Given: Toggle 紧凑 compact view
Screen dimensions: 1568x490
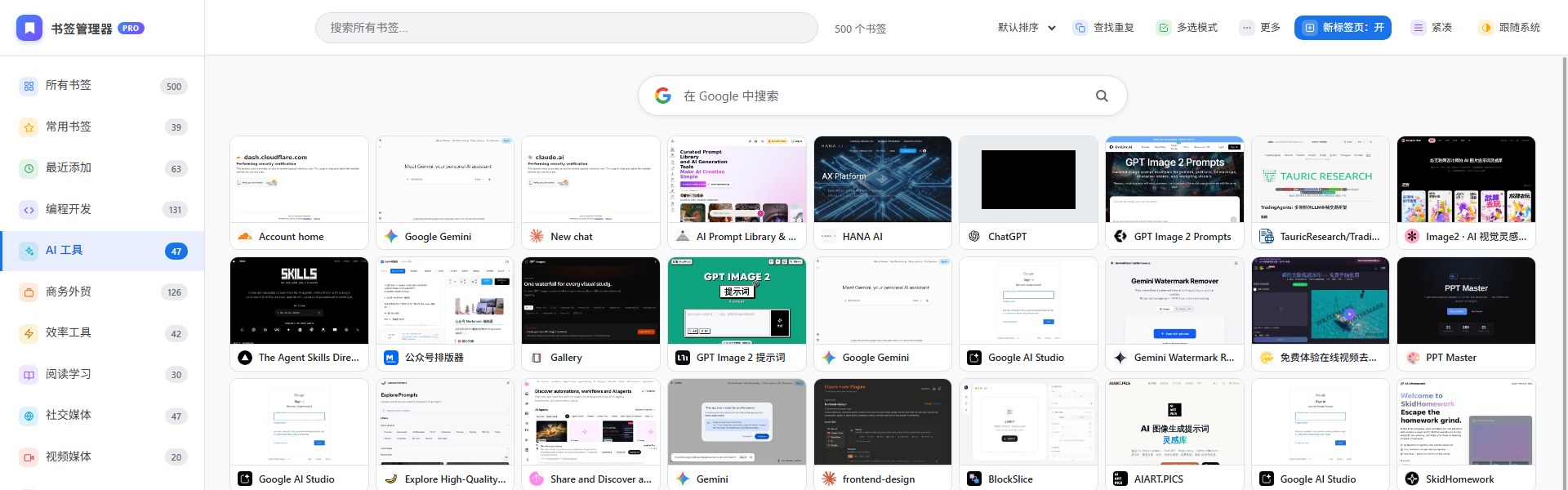Looking at the screenshot, I should pyautogui.click(x=1432, y=28).
